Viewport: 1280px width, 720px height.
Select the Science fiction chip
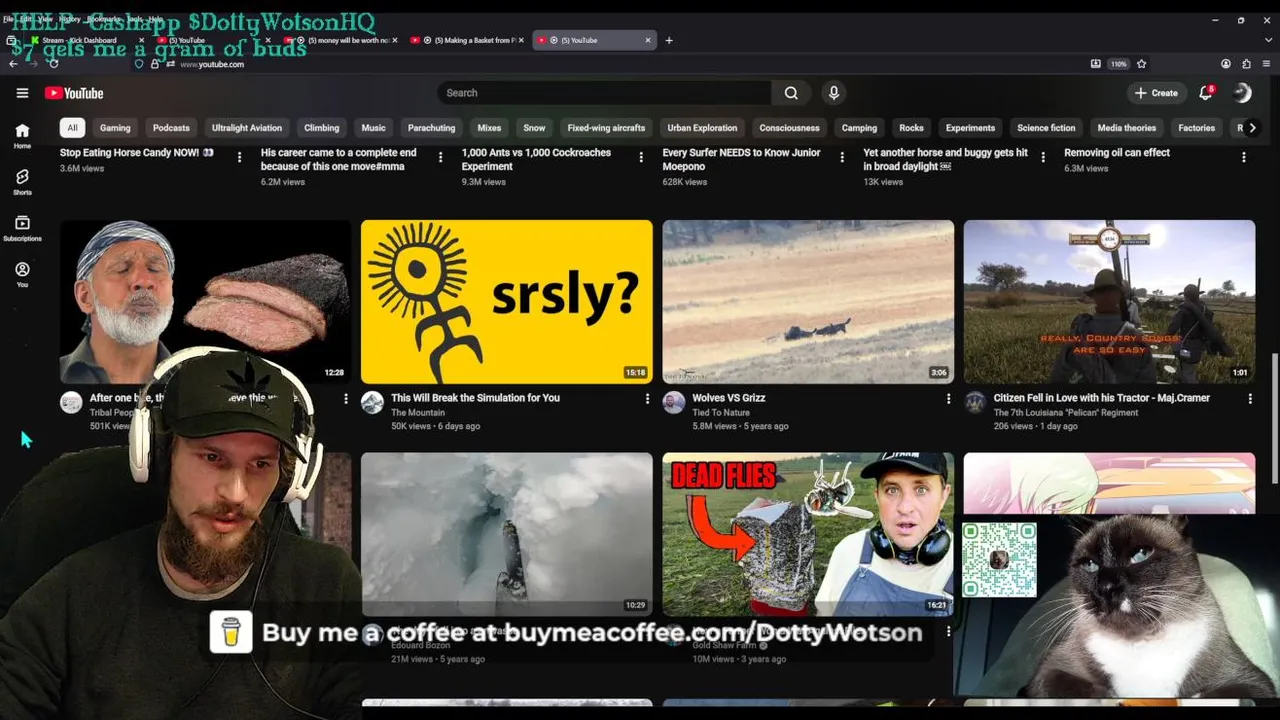(x=1046, y=128)
